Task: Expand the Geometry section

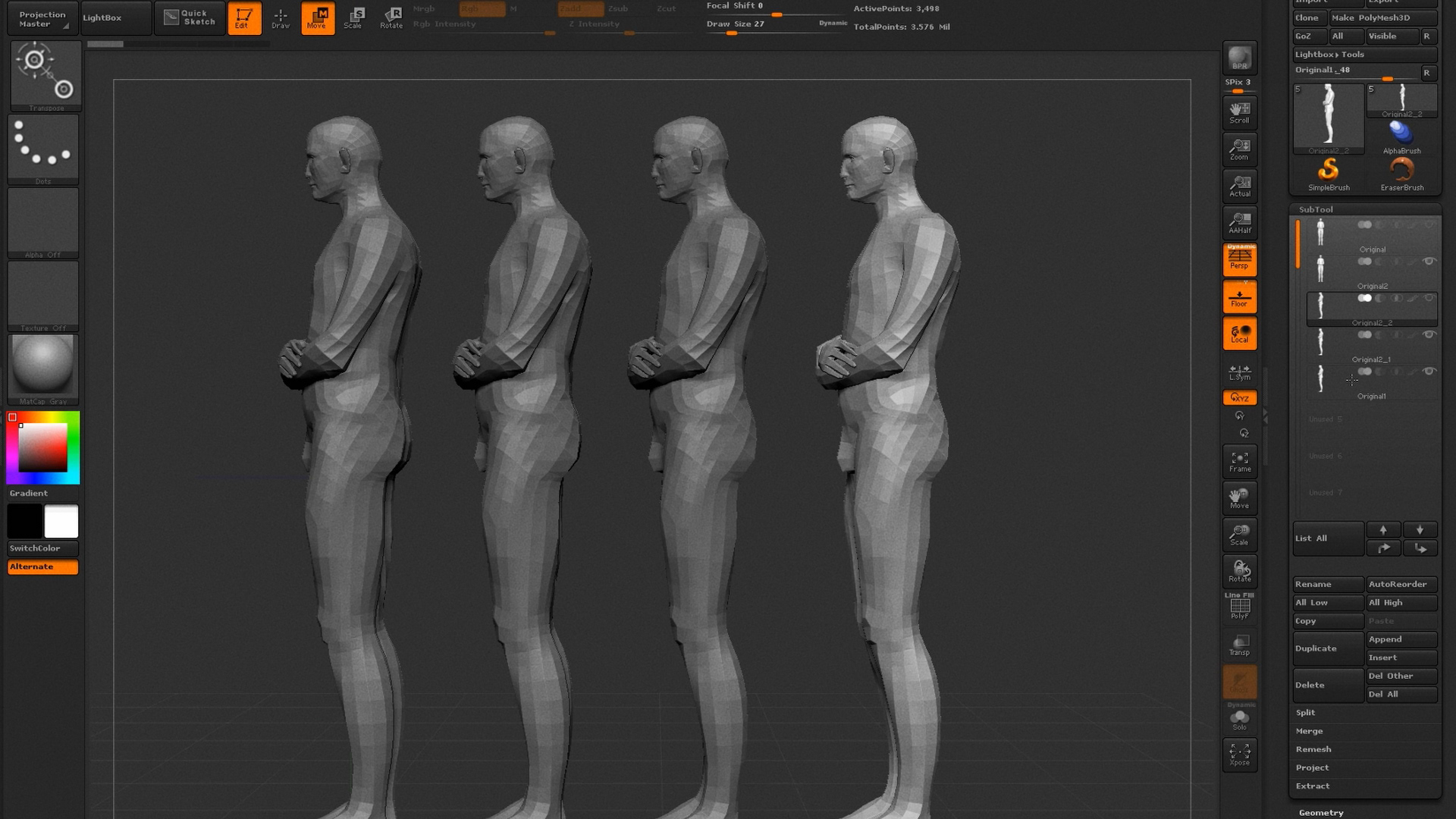Action: click(x=1321, y=812)
